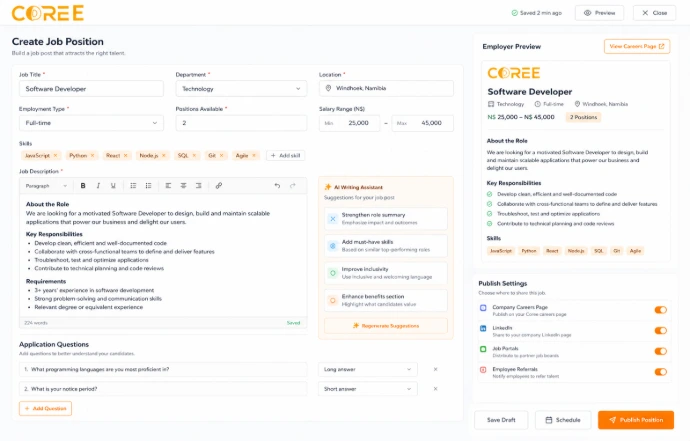Click the Schedule button
The height and width of the screenshot is (441, 690).
[563, 420]
